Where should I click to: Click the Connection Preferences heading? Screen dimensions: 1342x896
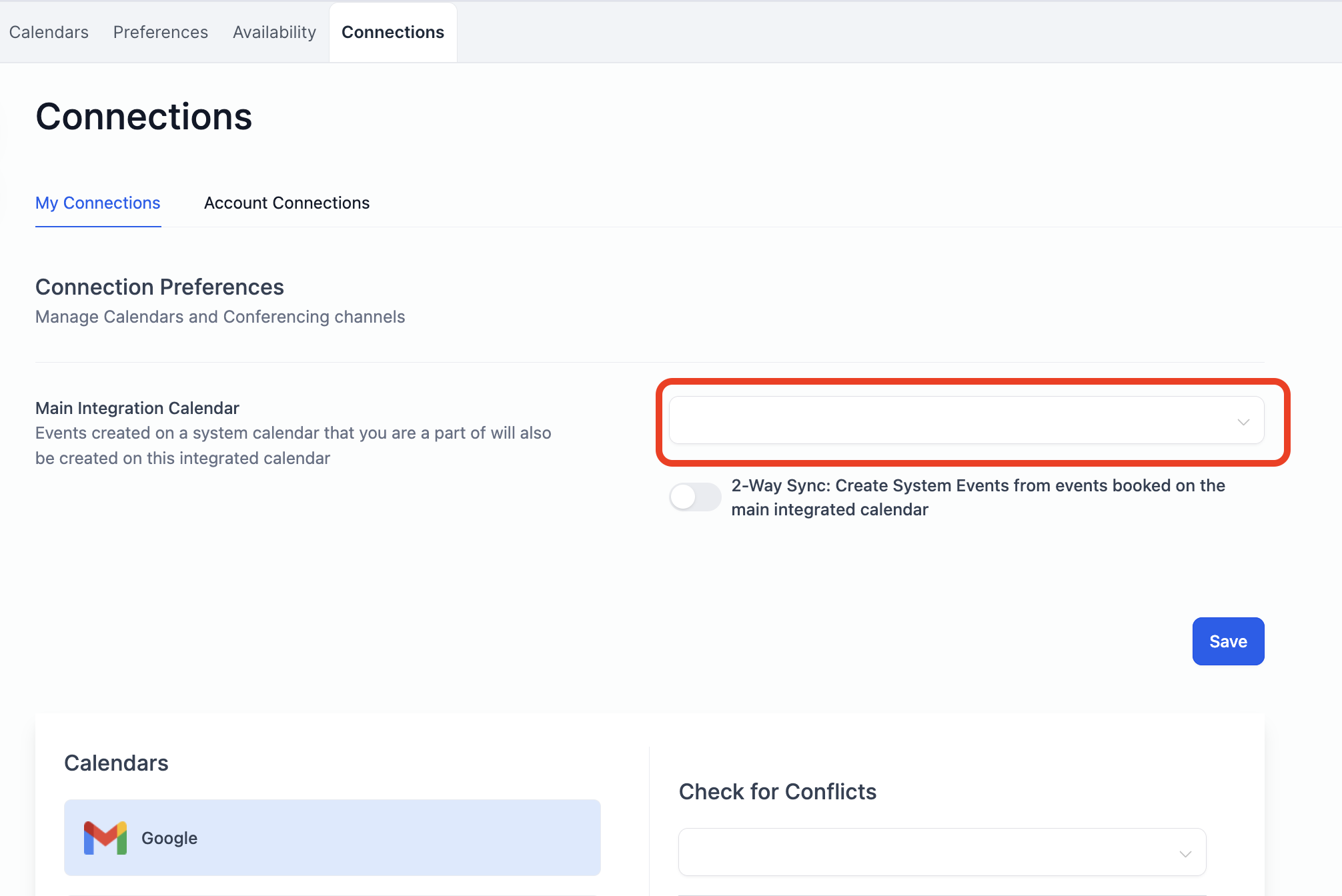coord(159,287)
